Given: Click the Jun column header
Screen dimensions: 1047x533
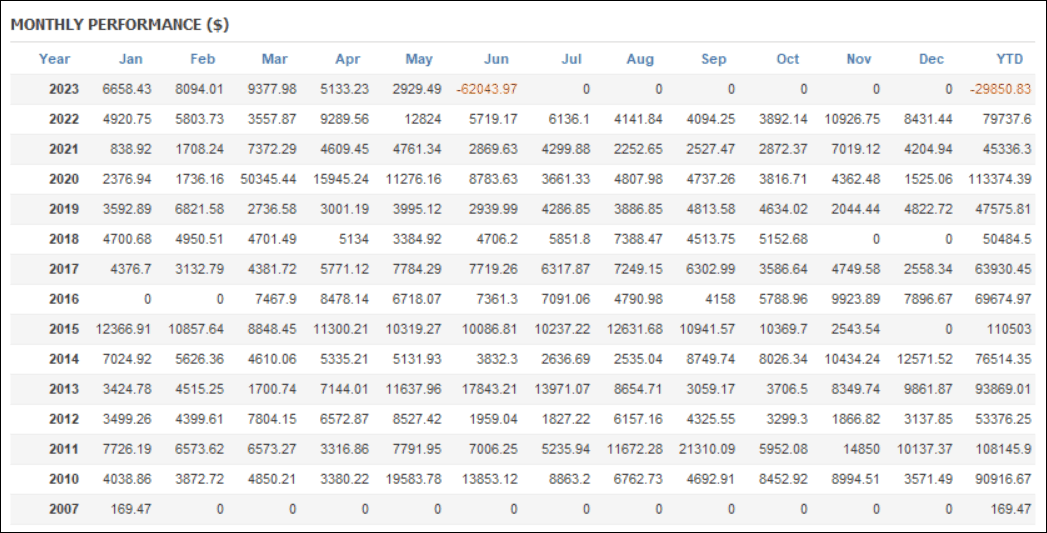Looking at the screenshot, I should click(496, 59).
